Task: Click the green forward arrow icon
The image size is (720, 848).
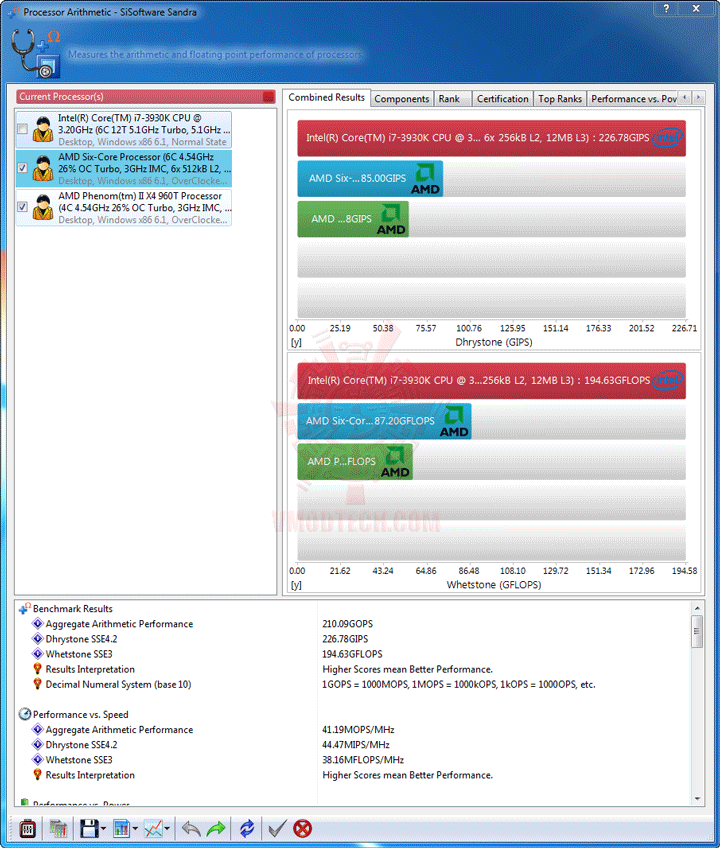Action: (216, 829)
